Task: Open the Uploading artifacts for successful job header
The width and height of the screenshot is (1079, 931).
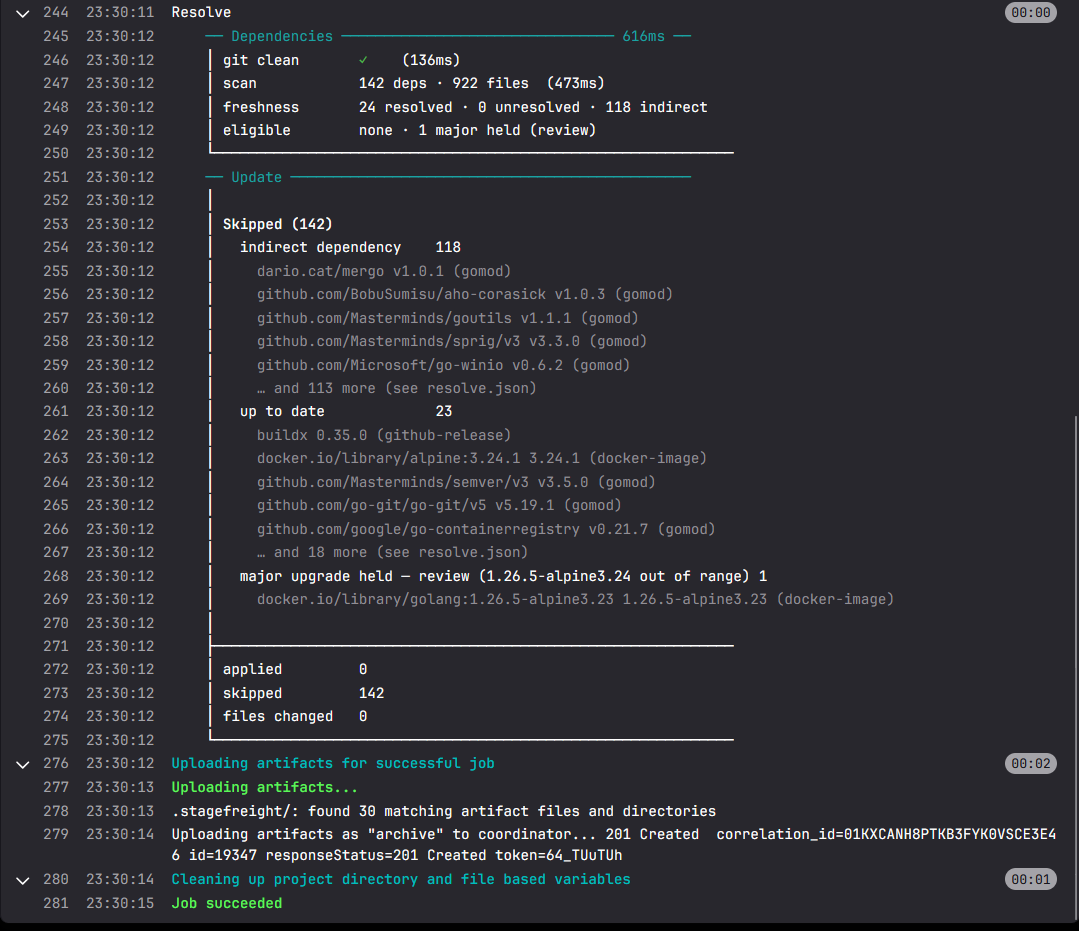Action: point(333,763)
